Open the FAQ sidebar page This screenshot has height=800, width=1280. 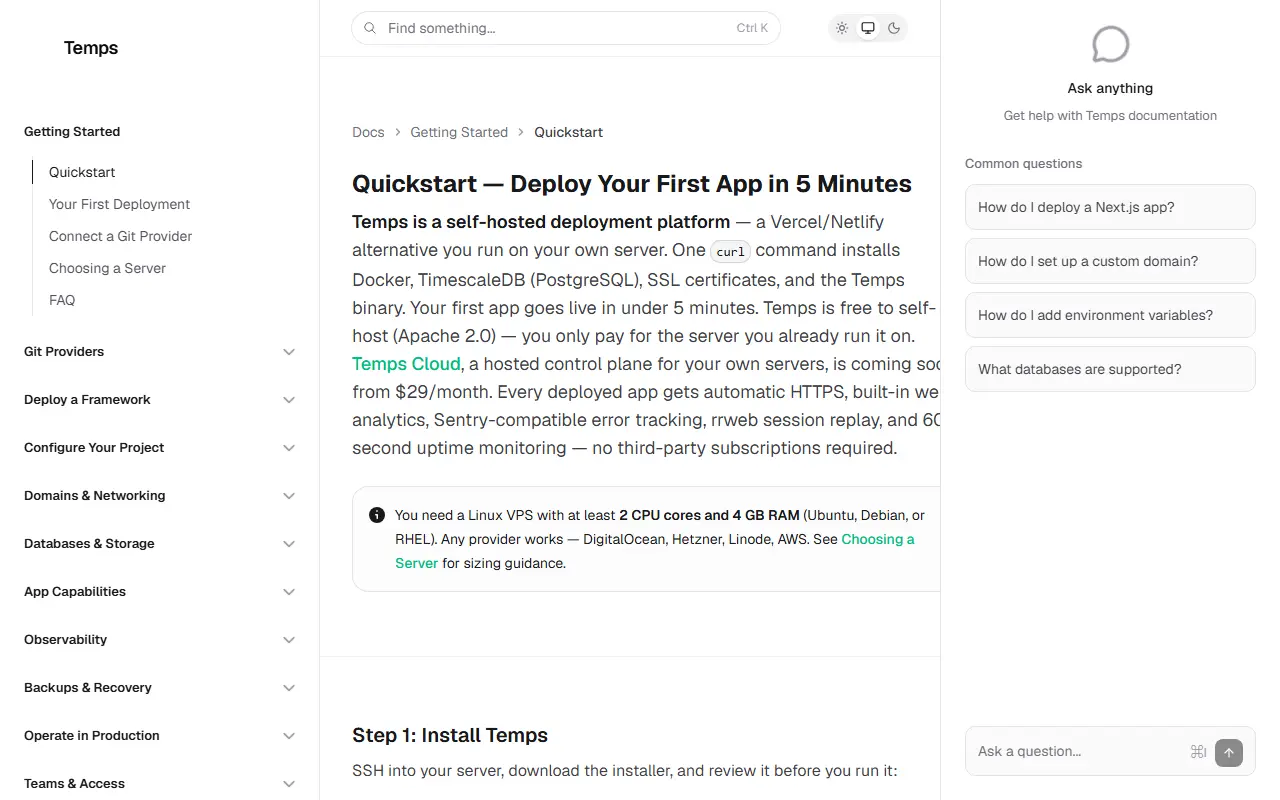62,300
